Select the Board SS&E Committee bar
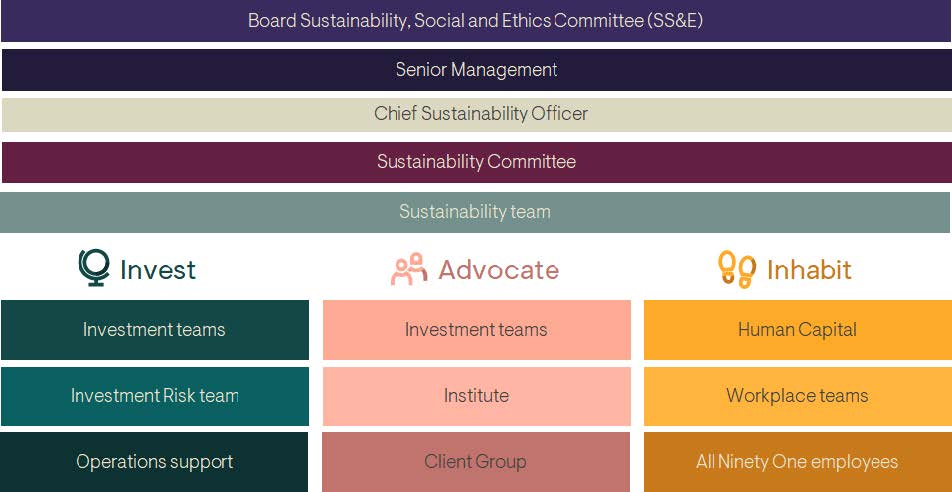This screenshot has height=492, width=952. point(476,21)
